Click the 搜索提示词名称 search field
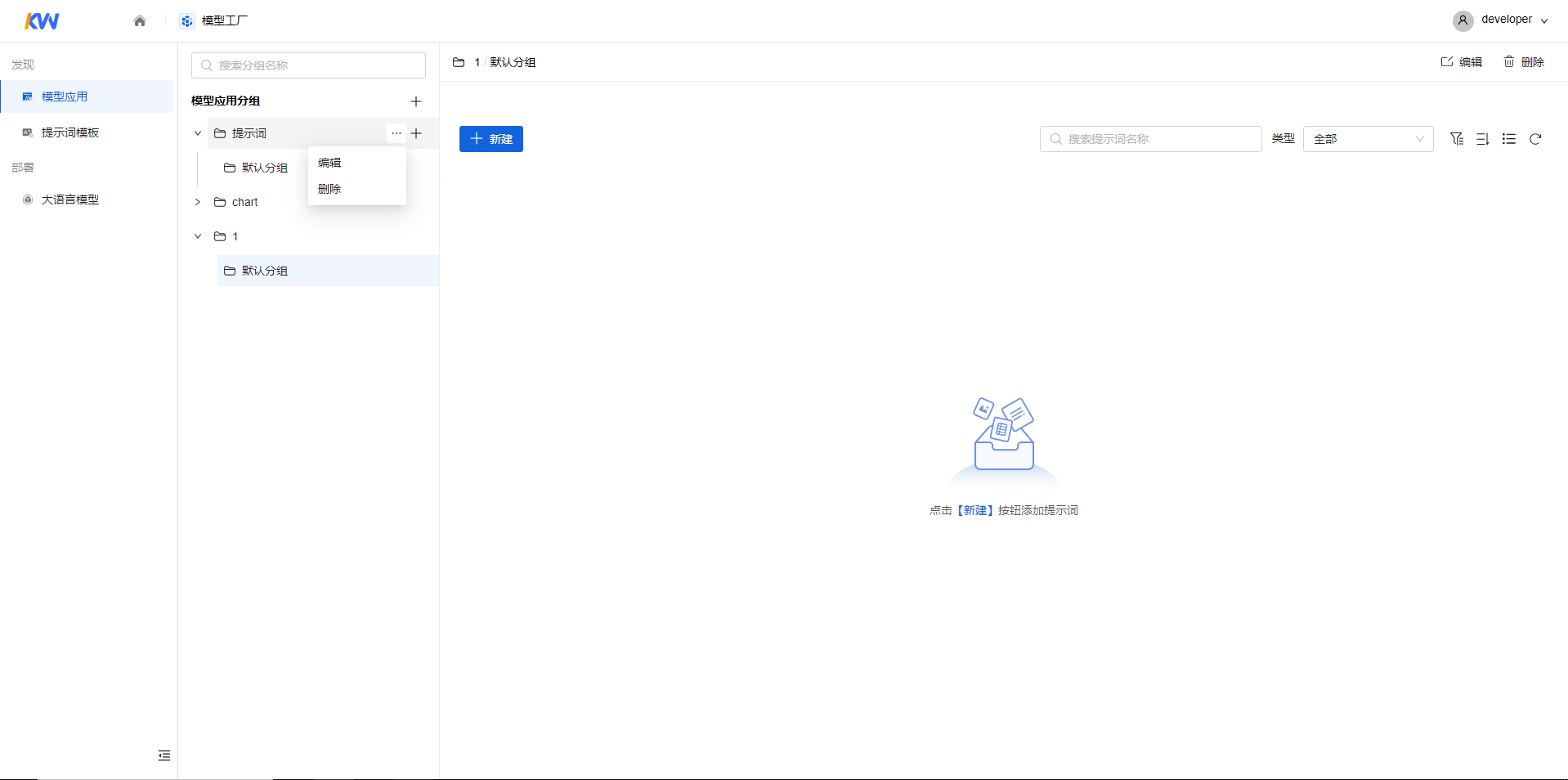The width and height of the screenshot is (1568, 780). tap(1151, 139)
